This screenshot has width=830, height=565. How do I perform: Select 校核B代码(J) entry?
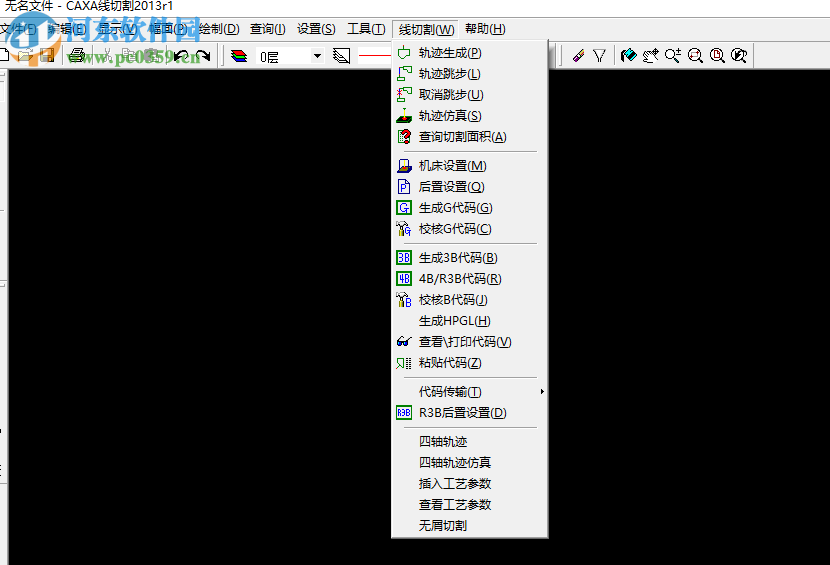470,300
